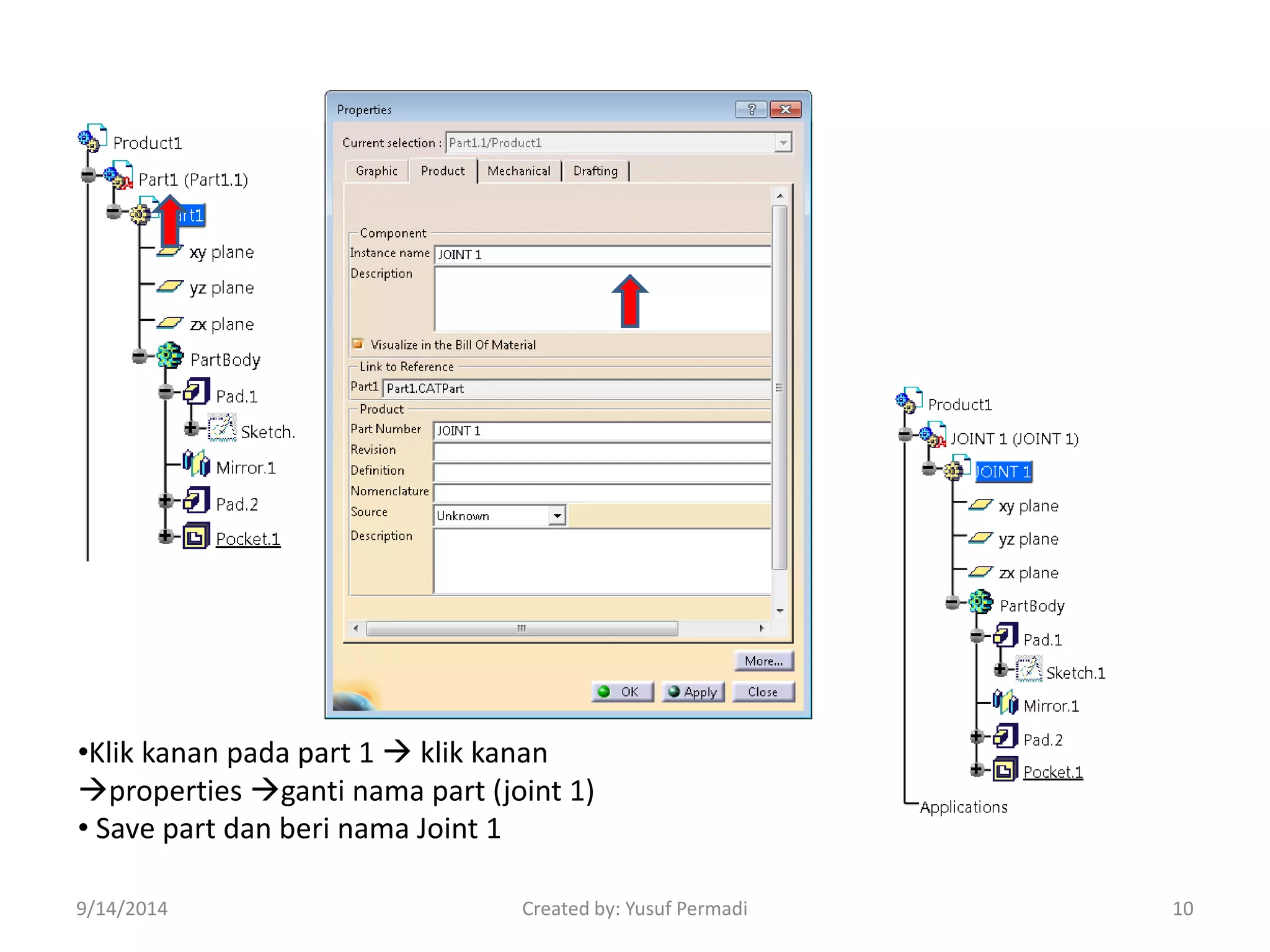1270x952 pixels.
Task: Click the Part Number input field
Action: [602, 431]
